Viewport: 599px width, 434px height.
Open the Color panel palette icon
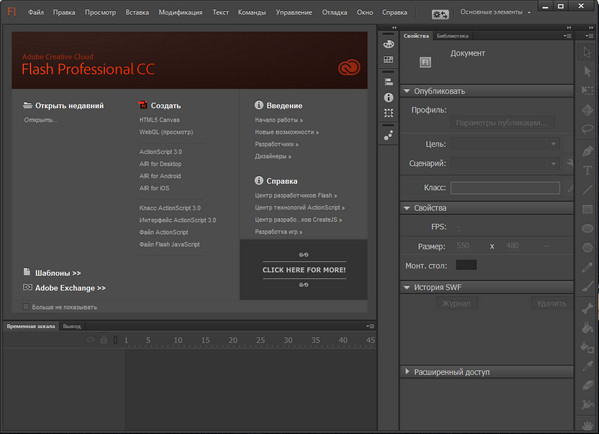388,44
